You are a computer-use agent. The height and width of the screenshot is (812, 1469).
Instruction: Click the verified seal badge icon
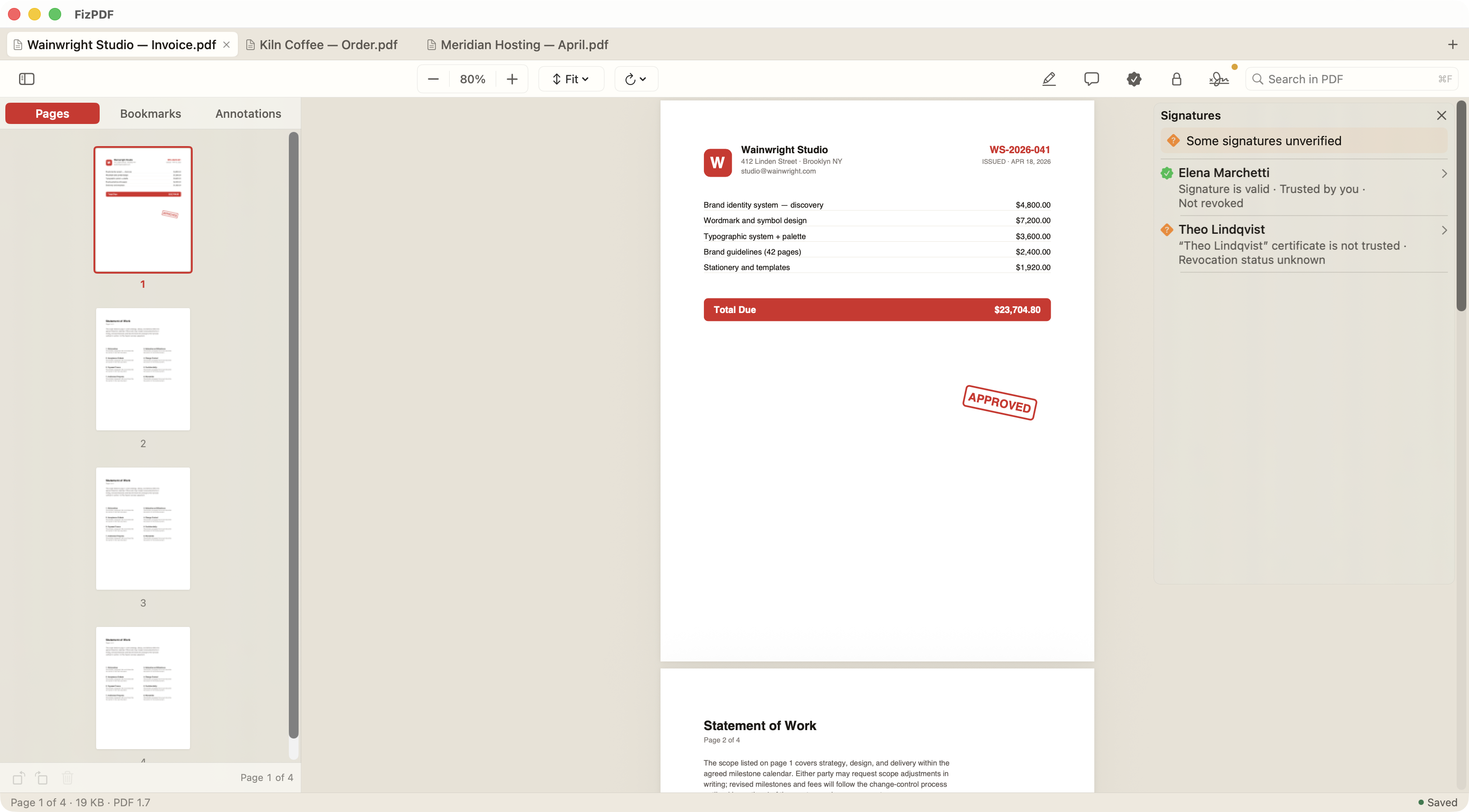coord(1134,79)
